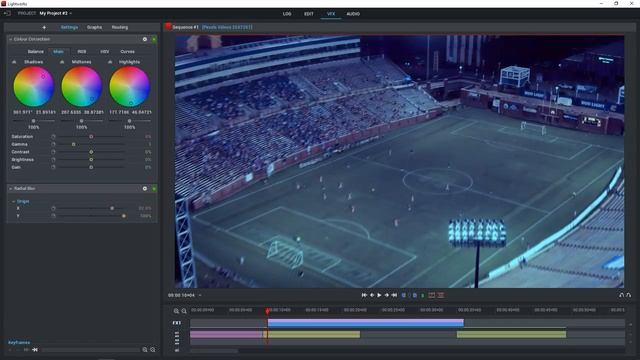Click the red Sequence #1 record icon

click(x=168, y=27)
